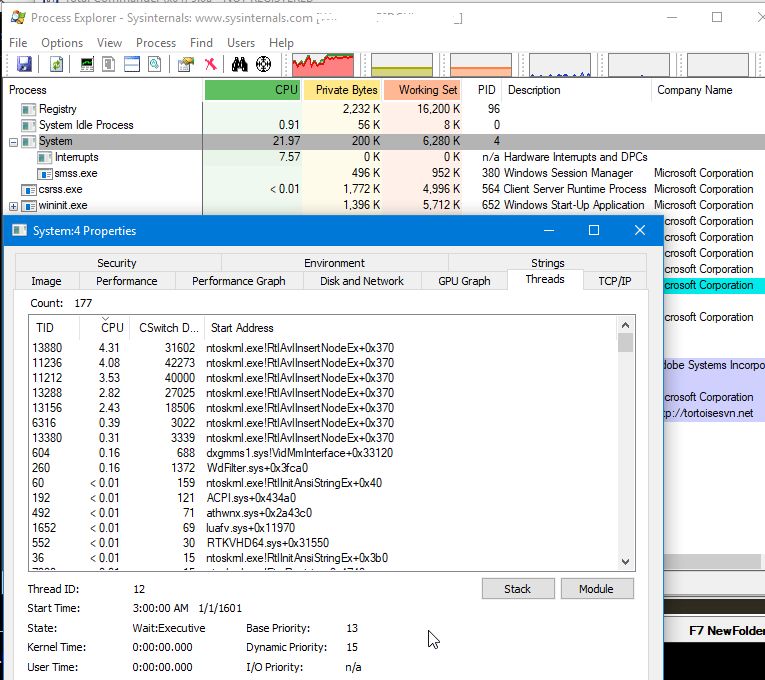Click the thread list scroll up arrow
This screenshot has width=765, height=680.
625,325
